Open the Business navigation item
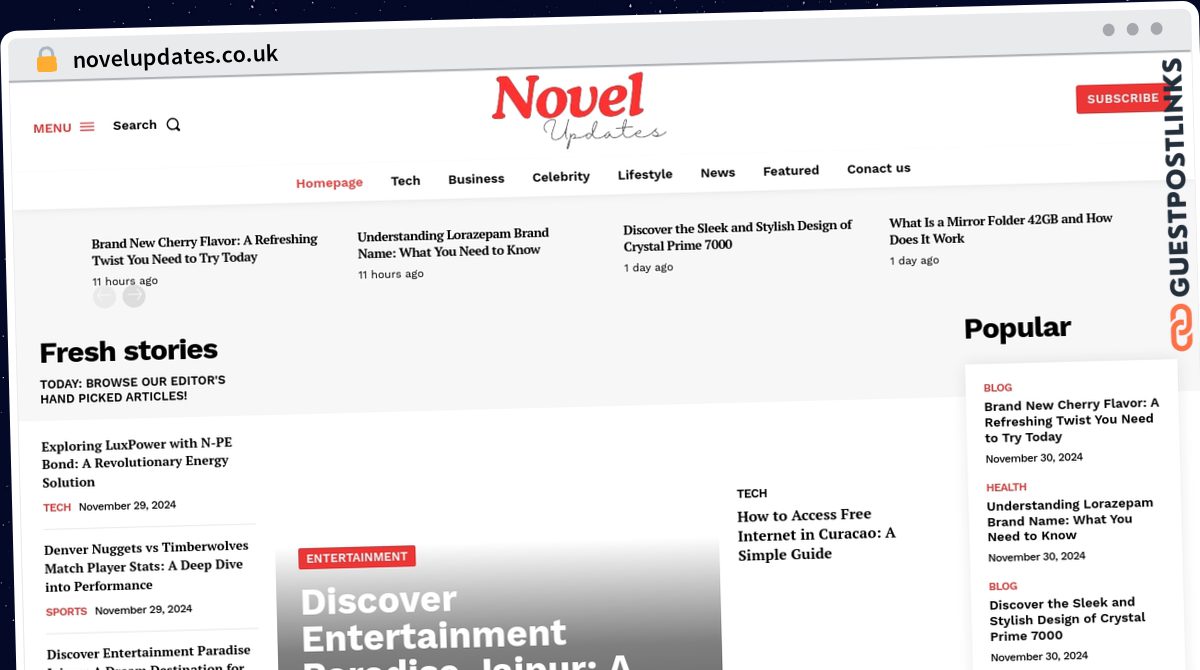 [476, 179]
